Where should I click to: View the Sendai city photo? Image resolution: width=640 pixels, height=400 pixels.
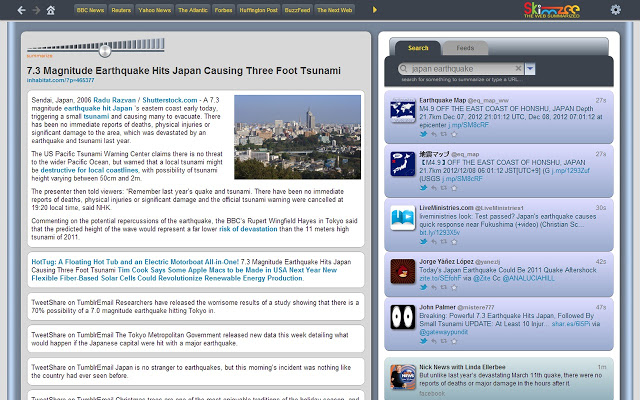(x=298, y=137)
